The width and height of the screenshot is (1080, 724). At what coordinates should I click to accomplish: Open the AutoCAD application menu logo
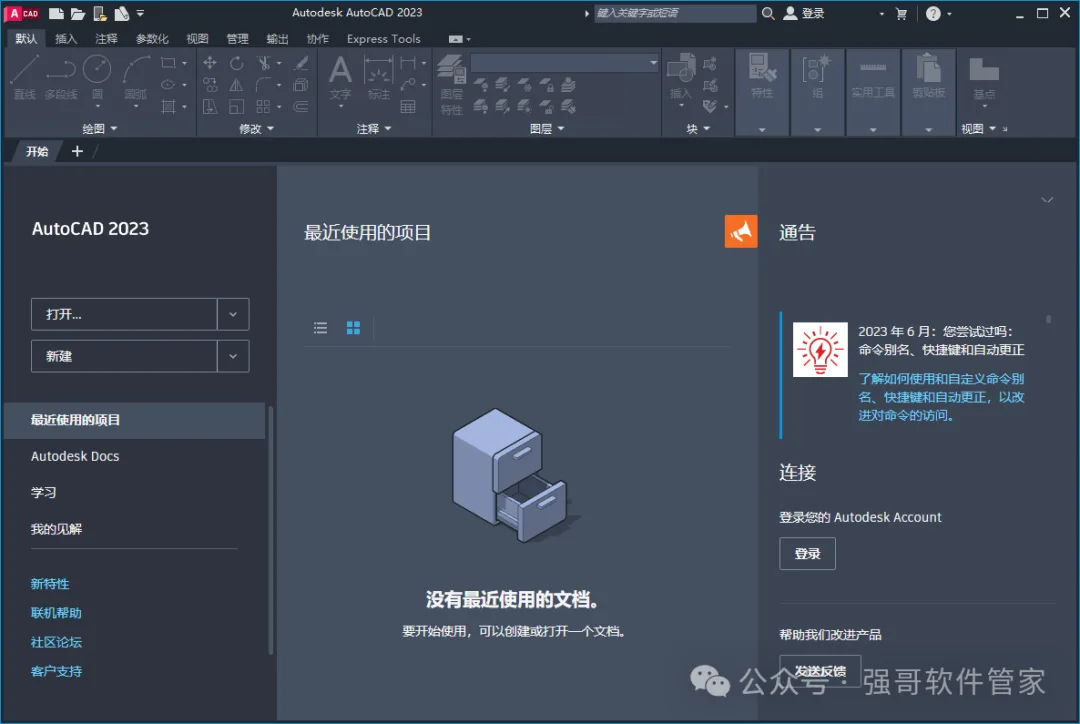click(22, 13)
